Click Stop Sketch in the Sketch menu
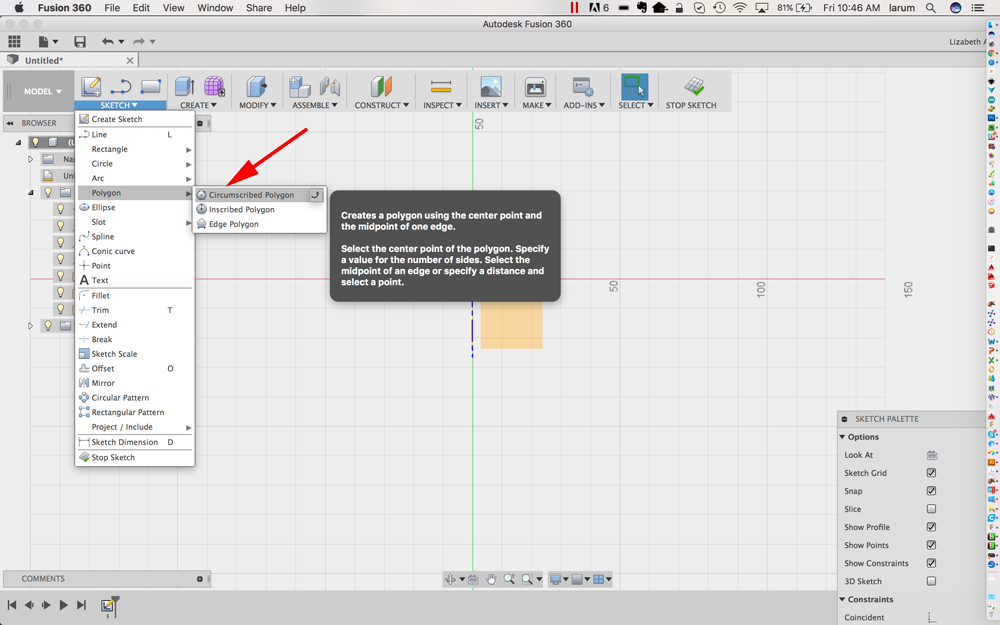The image size is (1000, 625). (135, 458)
